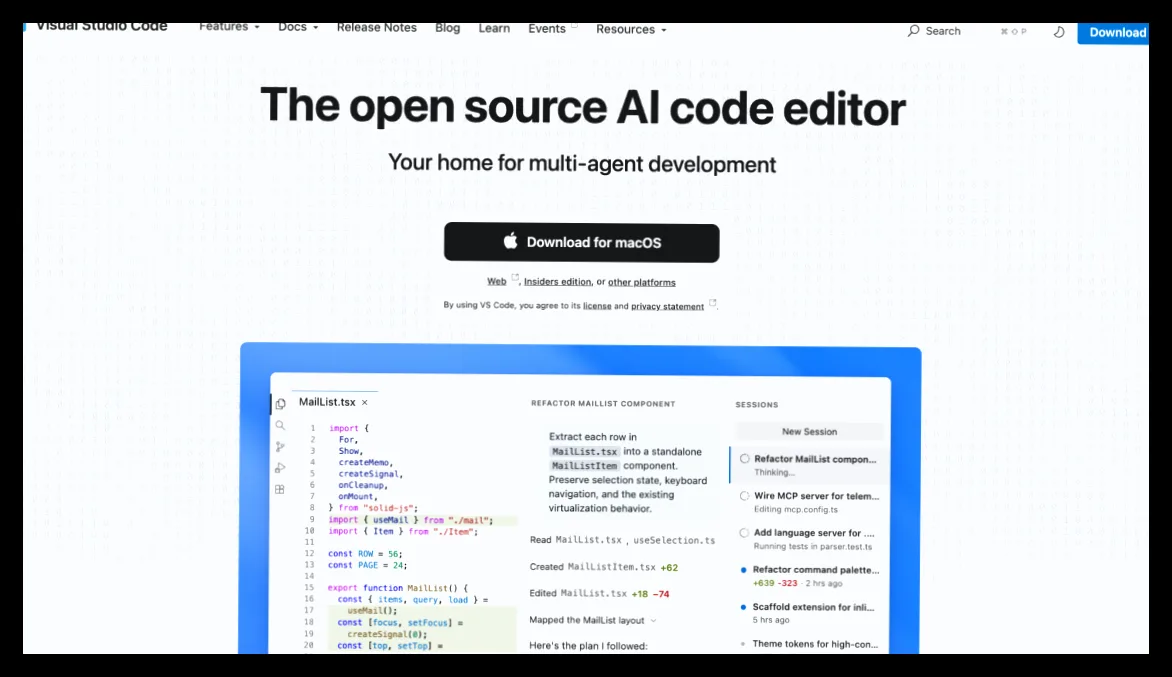Screen dimensions: 1172x677
Task: Select the search icon in editor activity bar
Action: click(x=280, y=425)
